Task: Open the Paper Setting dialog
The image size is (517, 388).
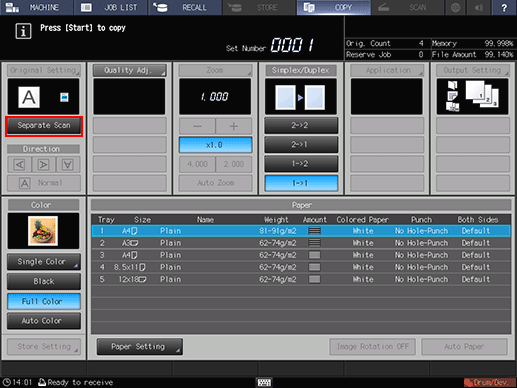Action: pyautogui.click(x=140, y=347)
